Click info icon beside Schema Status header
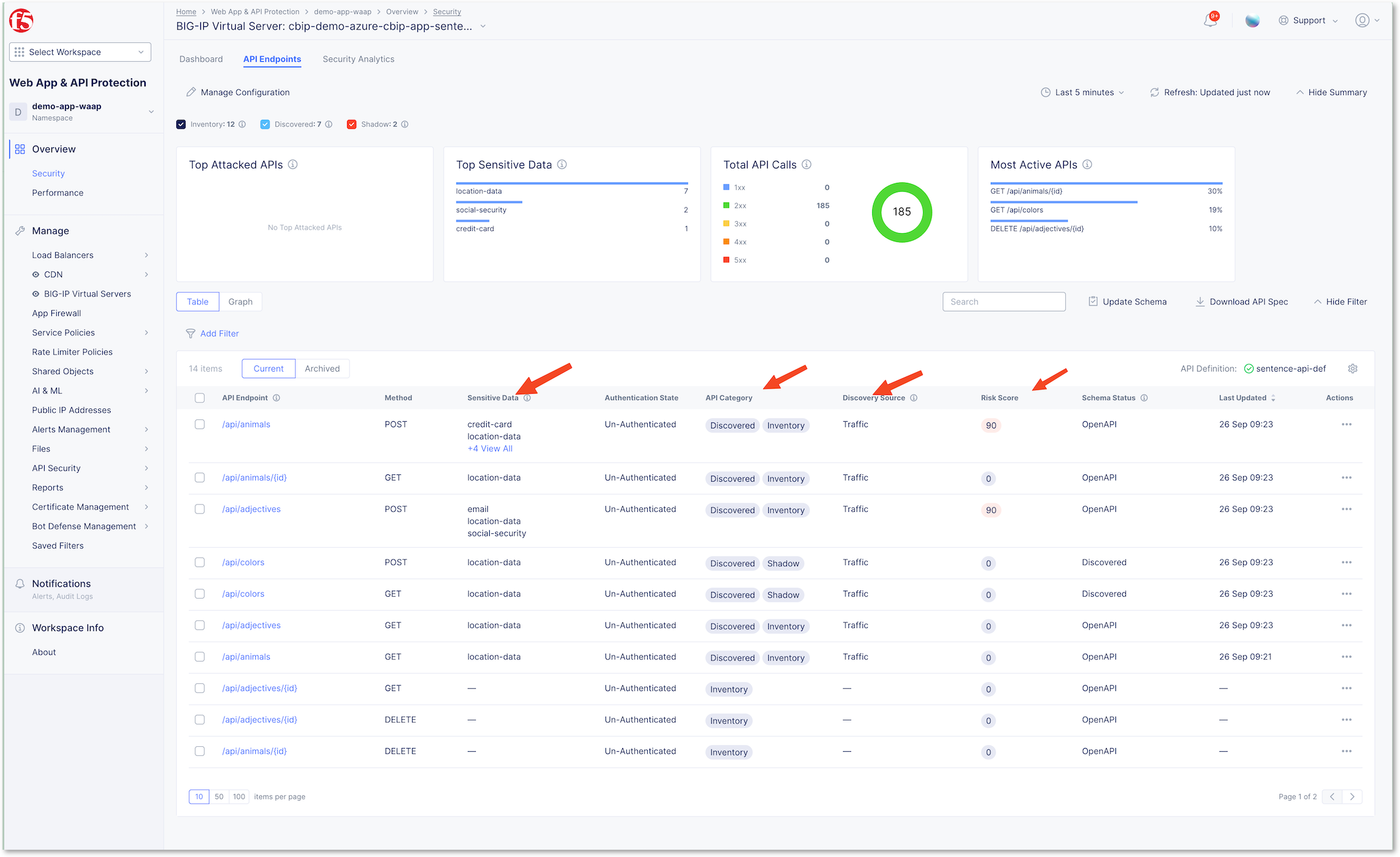 (1144, 398)
